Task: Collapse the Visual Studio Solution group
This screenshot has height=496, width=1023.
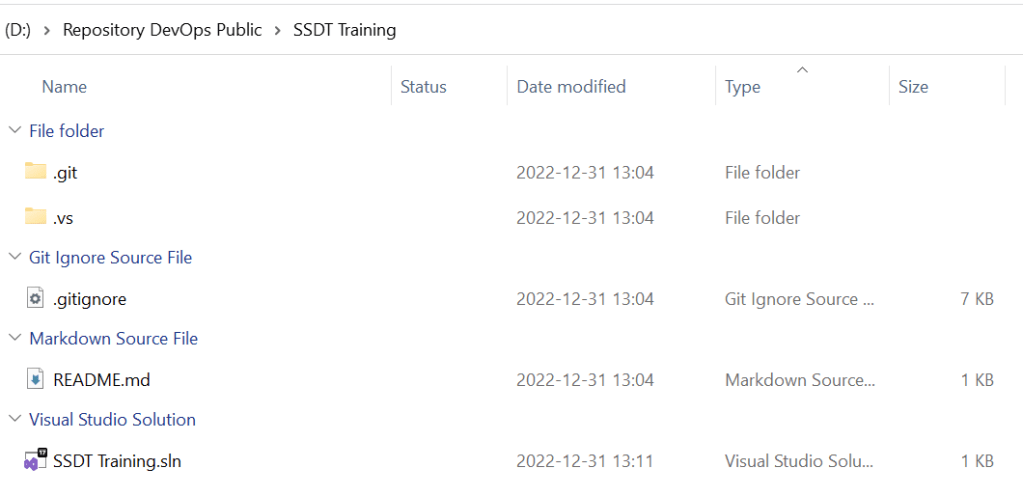Action: (x=14, y=420)
